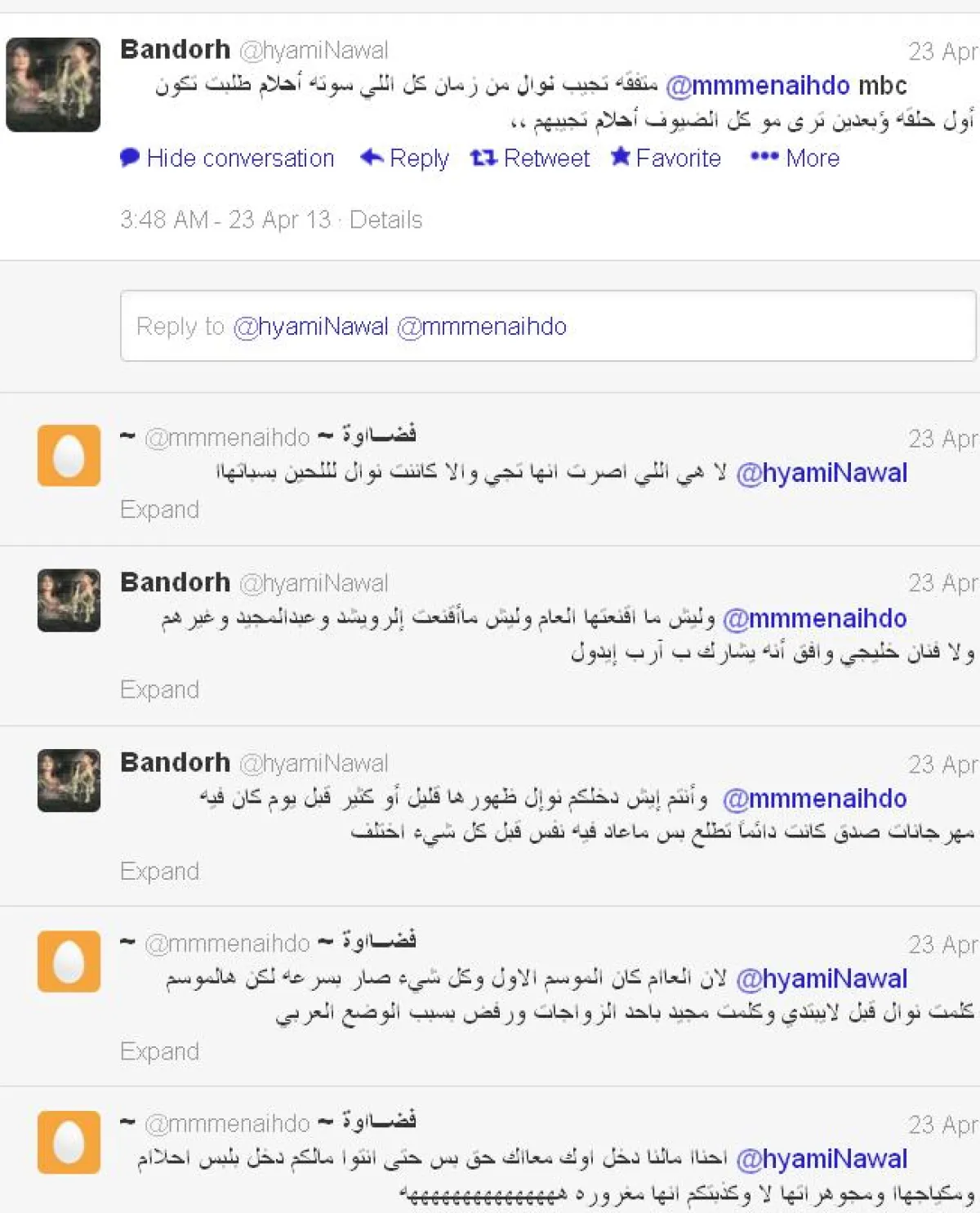Expand the first reply from @mmmenaihdo
This screenshot has height=1213, width=980.
(x=159, y=510)
